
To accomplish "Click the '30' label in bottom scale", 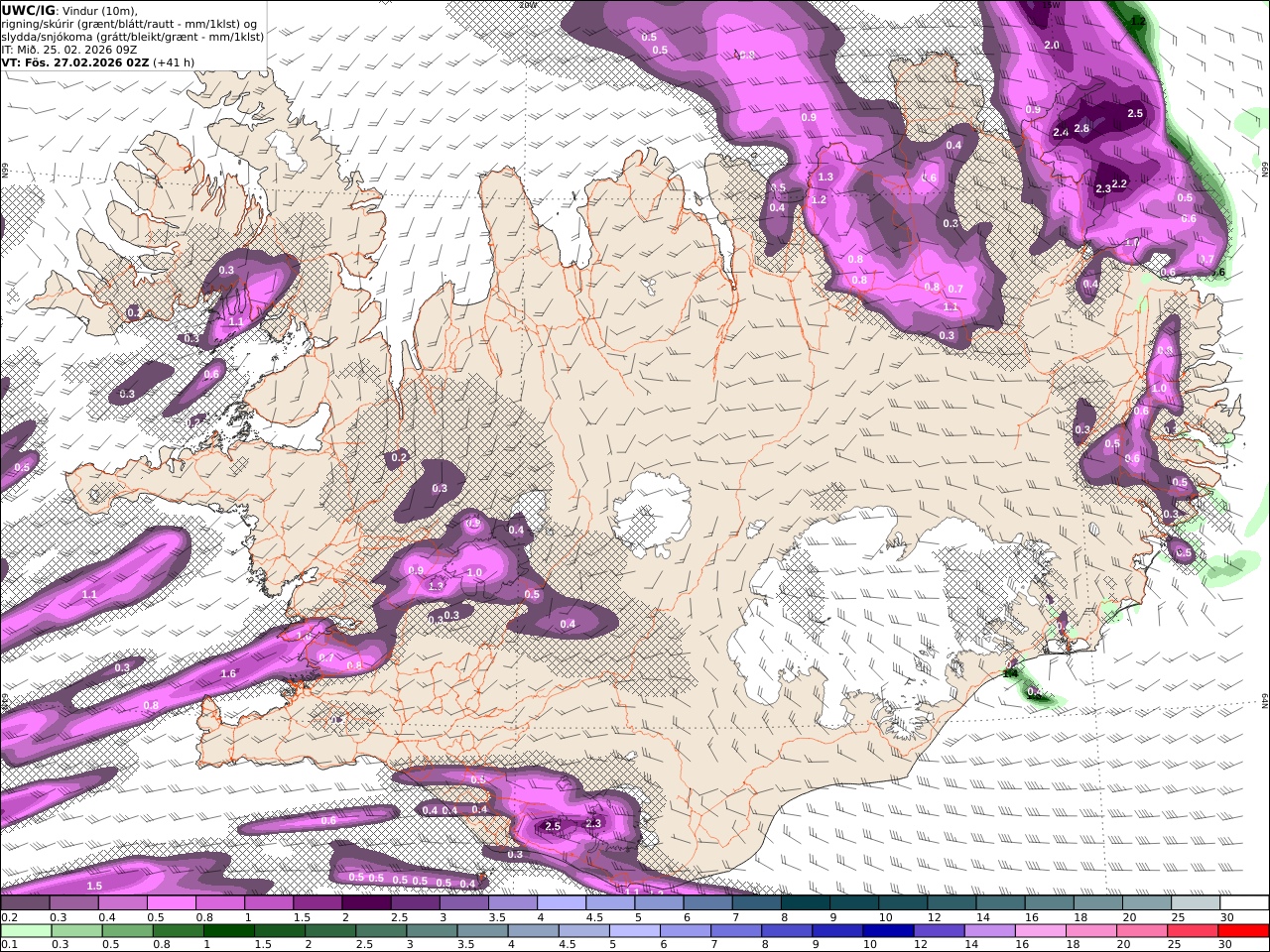I will coord(1224,945).
